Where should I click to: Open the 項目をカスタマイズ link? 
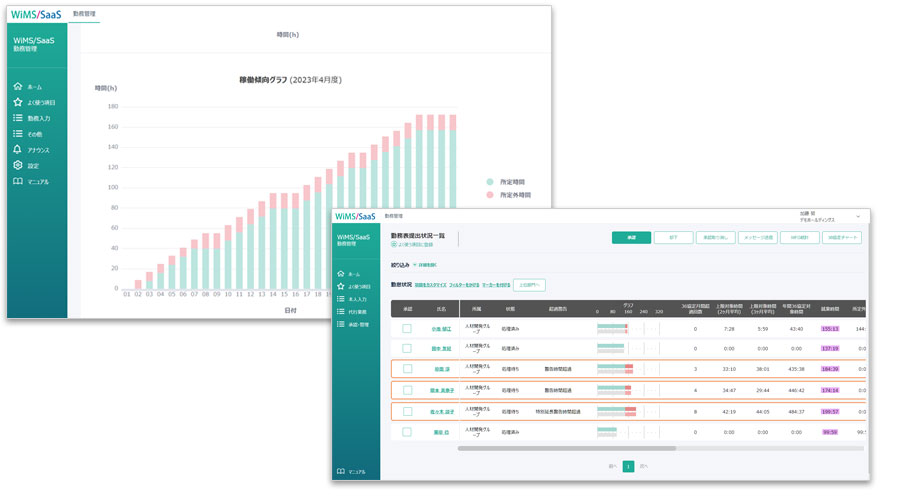click(430, 285)
